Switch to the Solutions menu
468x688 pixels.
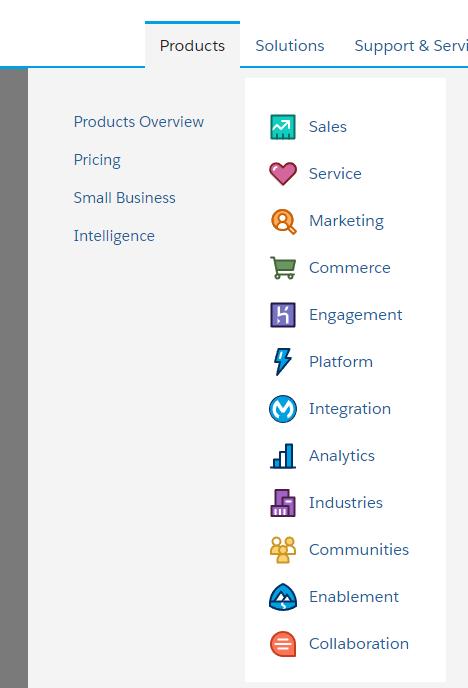pos(290,46)
